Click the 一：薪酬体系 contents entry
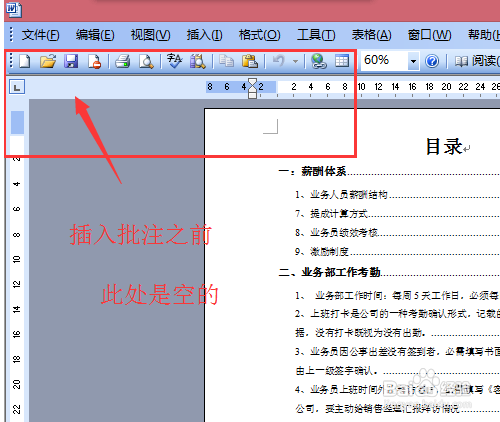This screenshot has width=500, height=422. tap(312, 172)
